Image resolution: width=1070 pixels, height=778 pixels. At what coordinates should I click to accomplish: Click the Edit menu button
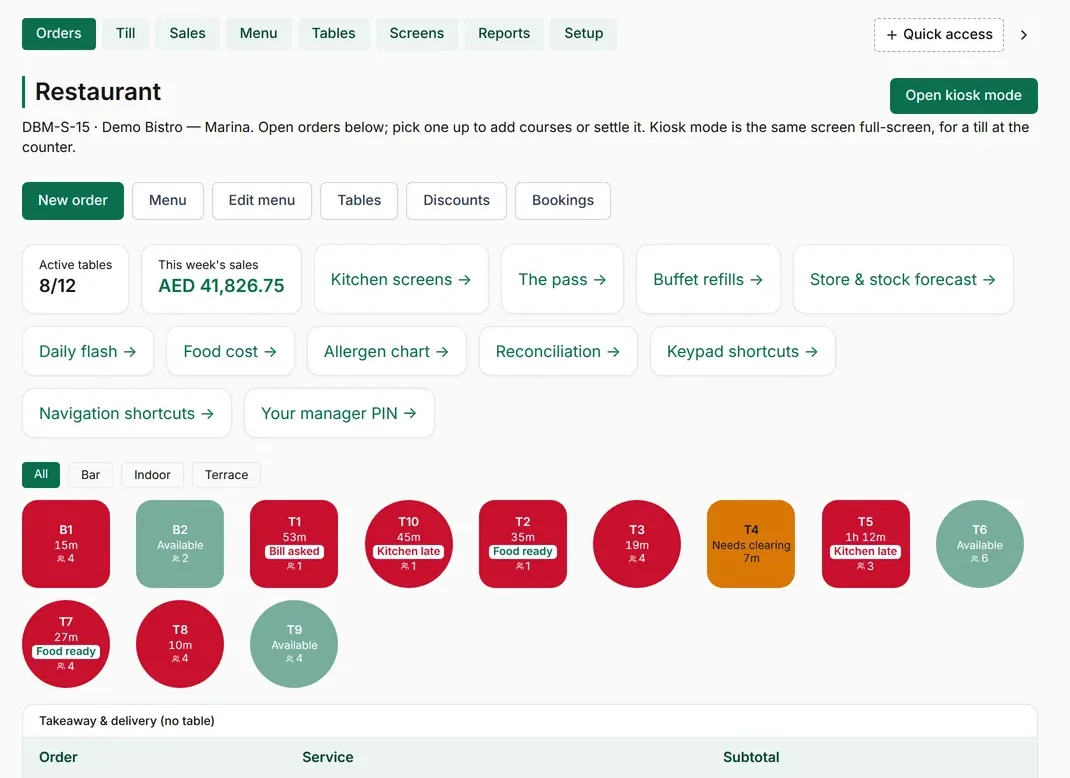pos(262,201)
